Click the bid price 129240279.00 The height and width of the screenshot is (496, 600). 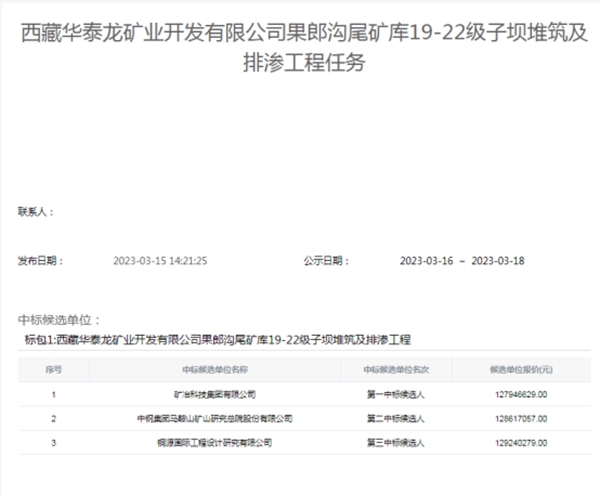(x=521, y=443)
